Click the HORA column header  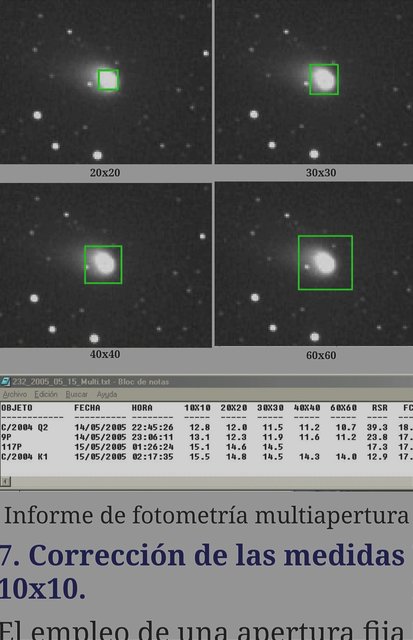[142, 408]
